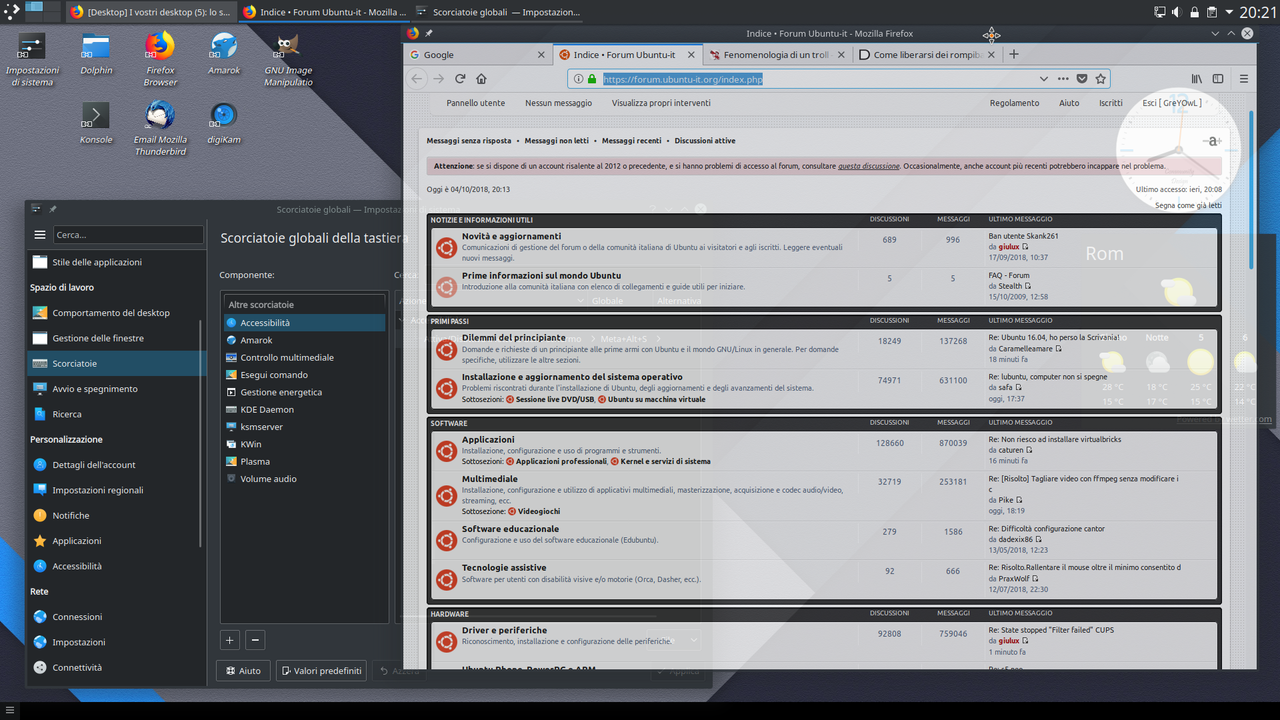This screenshot has width=1280, height=720.
Task: Switch to the Google tab
Action: point(479,55)
